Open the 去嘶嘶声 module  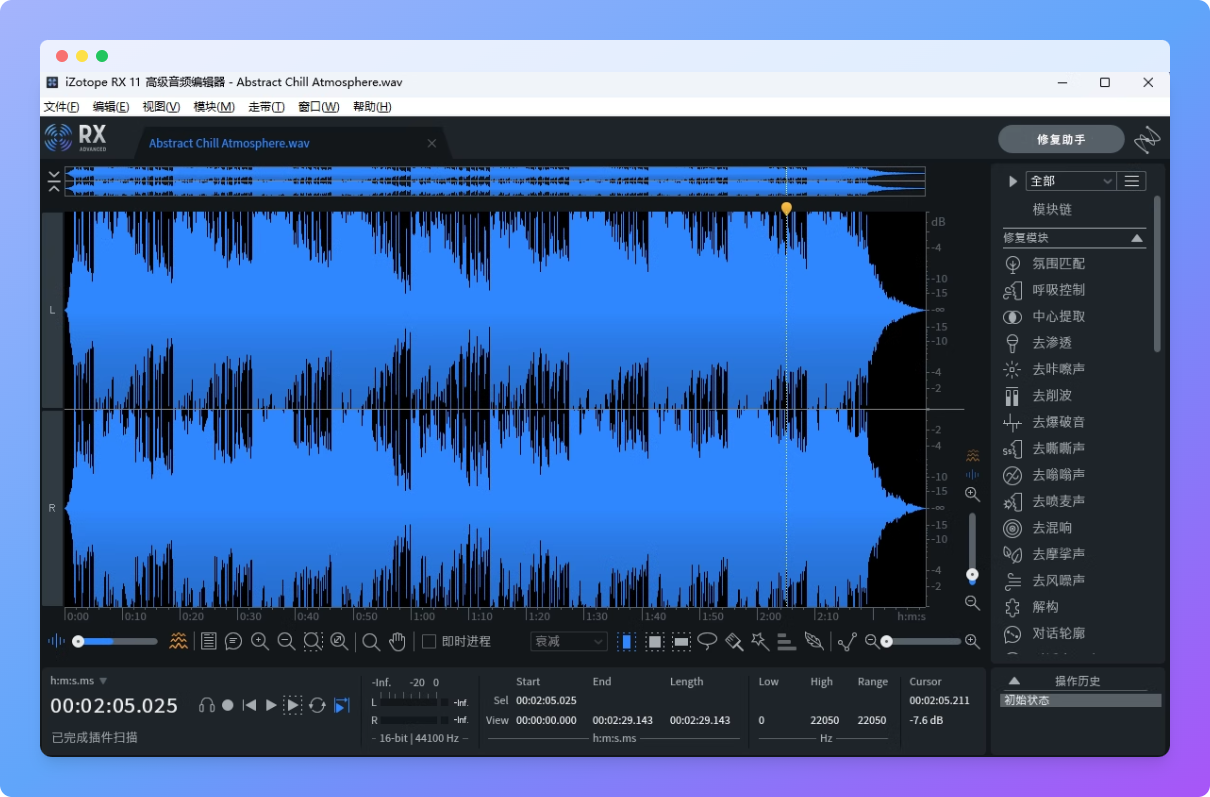coord(1075,448)
